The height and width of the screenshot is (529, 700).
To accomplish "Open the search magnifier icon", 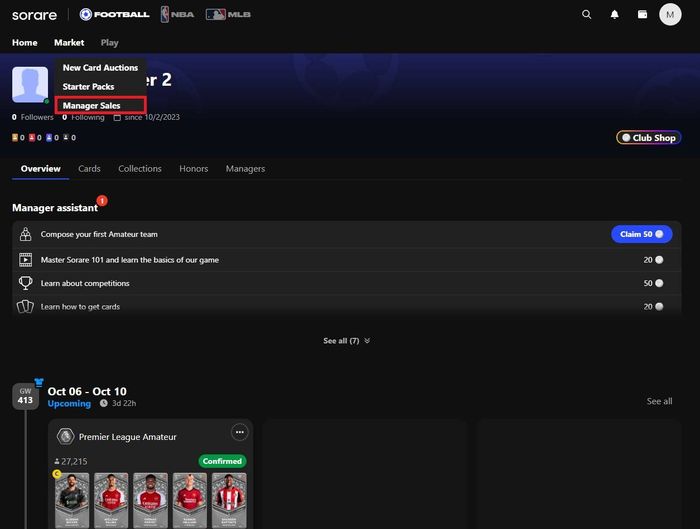I will 587,14.
